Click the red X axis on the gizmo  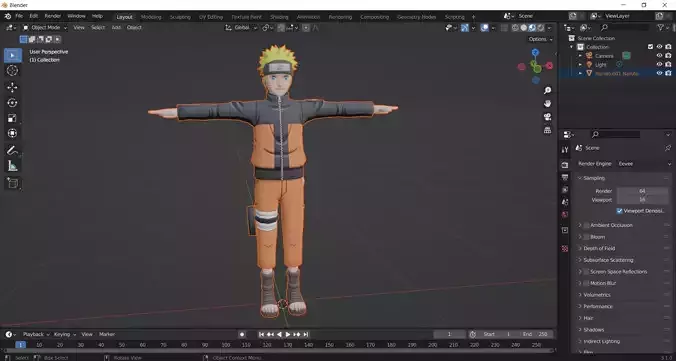click(549, 66)
